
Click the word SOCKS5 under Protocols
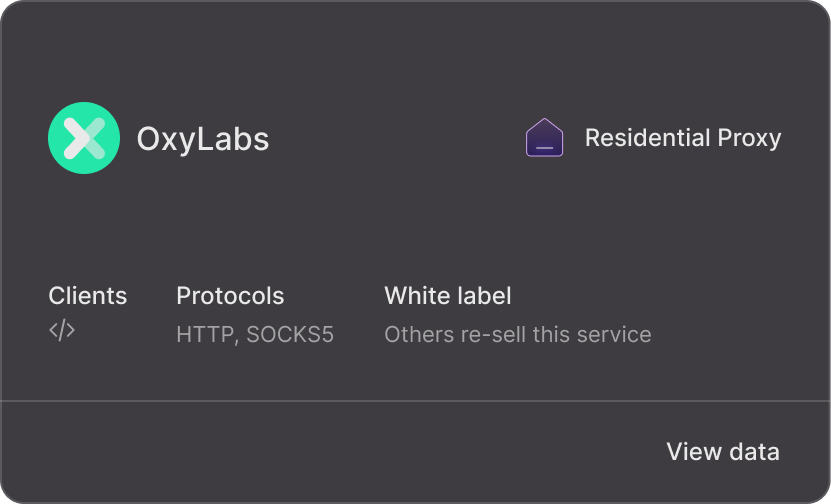tap(290, 334)
